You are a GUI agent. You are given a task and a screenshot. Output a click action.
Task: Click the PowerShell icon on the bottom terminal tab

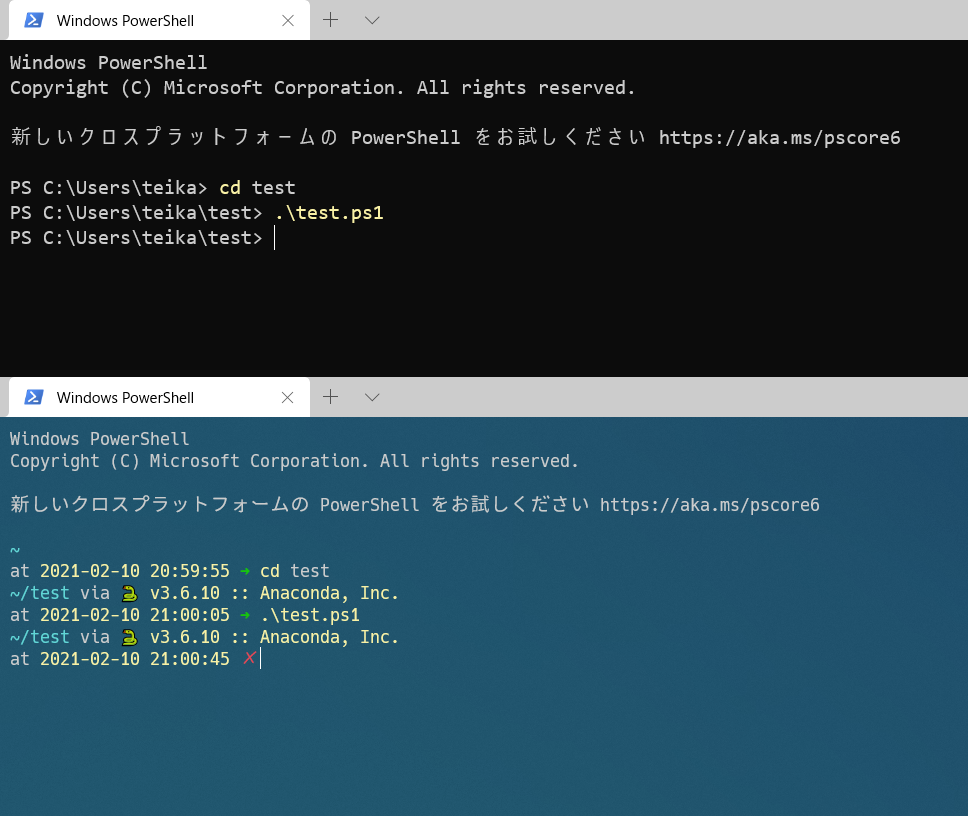(x=33, y=397)
